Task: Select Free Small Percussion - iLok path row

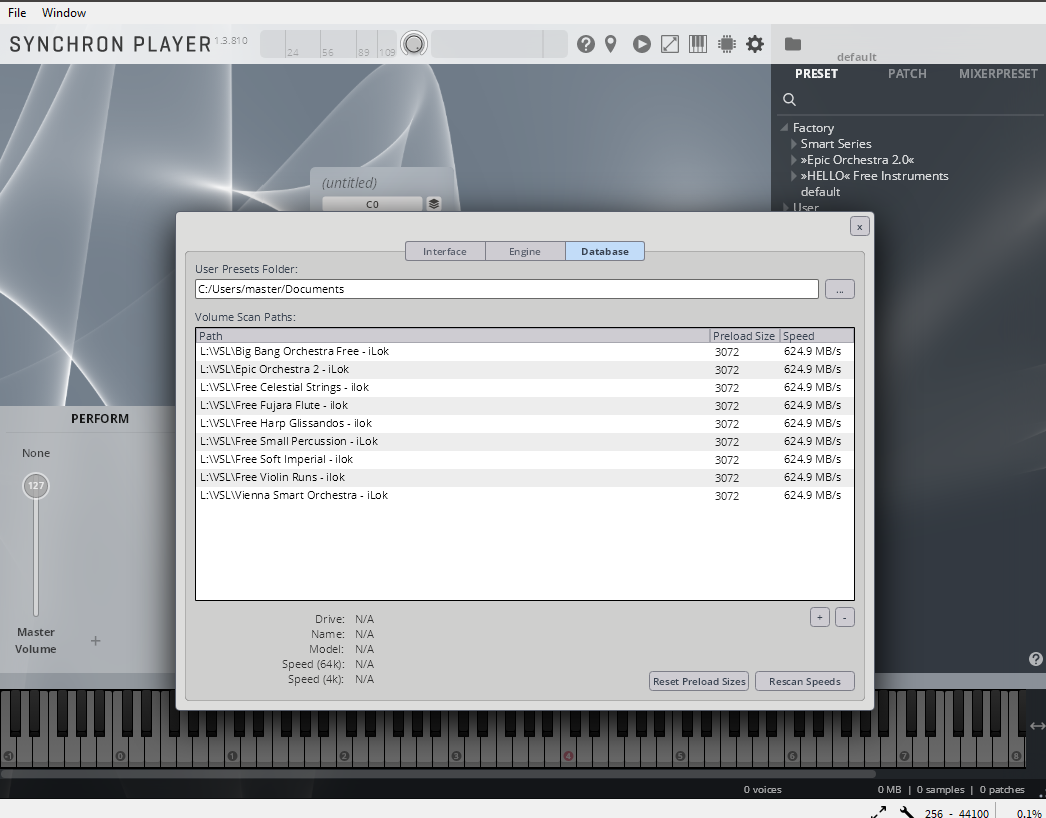Action: click(525, 442)
